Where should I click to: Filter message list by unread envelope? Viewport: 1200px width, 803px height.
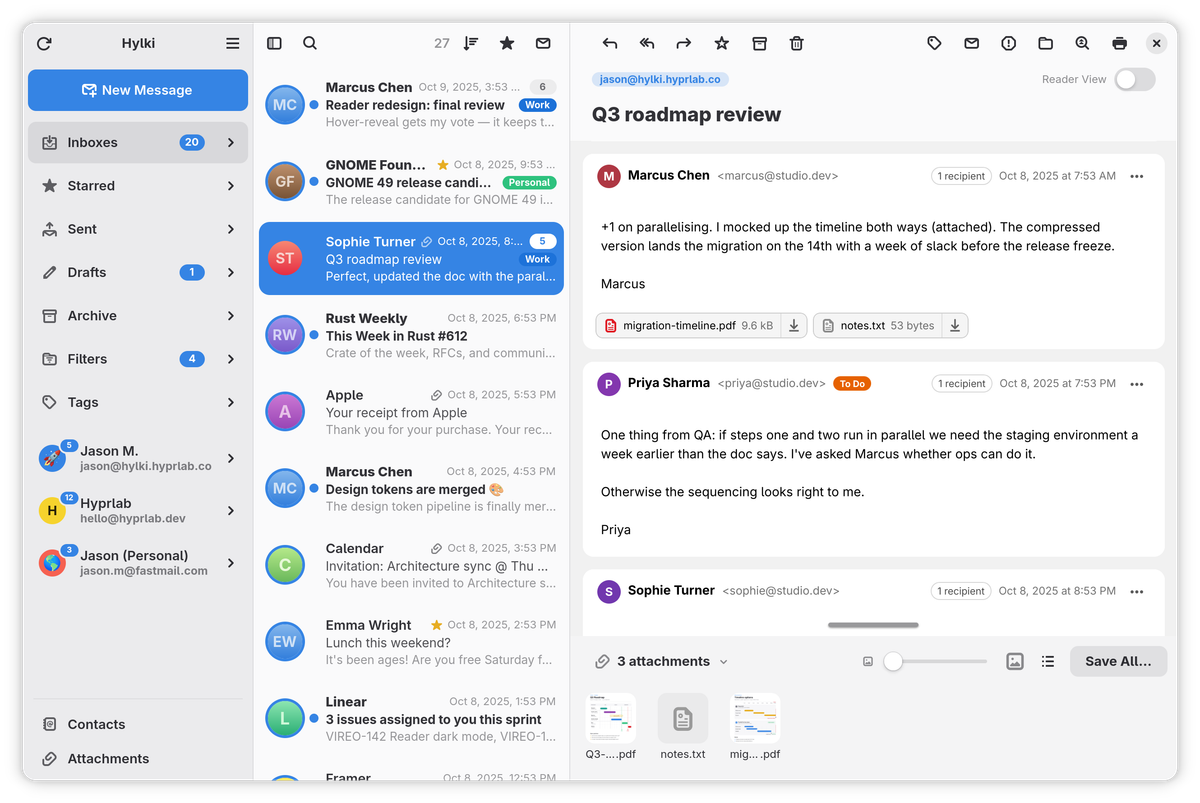coord(543,43)
